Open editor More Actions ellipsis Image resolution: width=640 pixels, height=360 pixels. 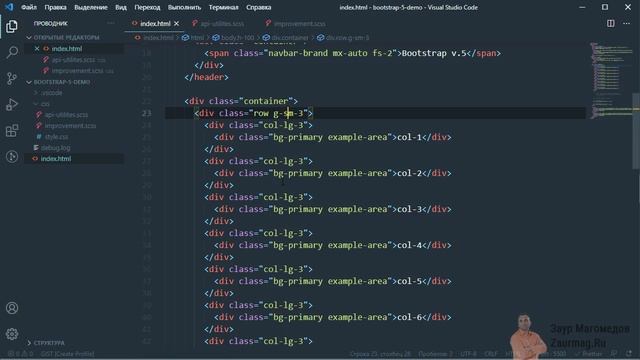pyautogui.click(x=627, y=23)
